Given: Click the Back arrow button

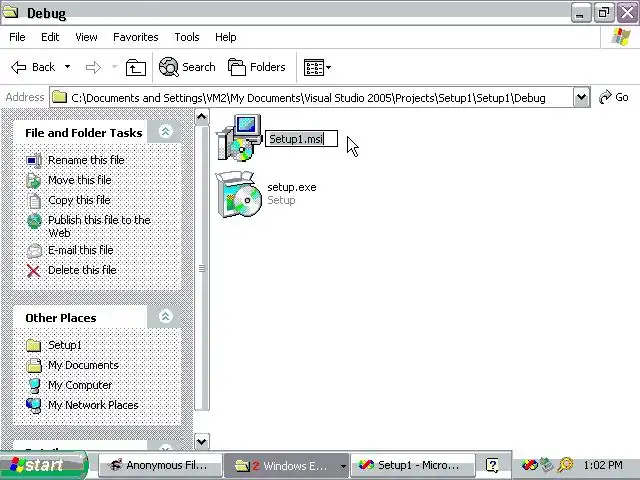Looking at the screenshot, I should click(33, 67).
